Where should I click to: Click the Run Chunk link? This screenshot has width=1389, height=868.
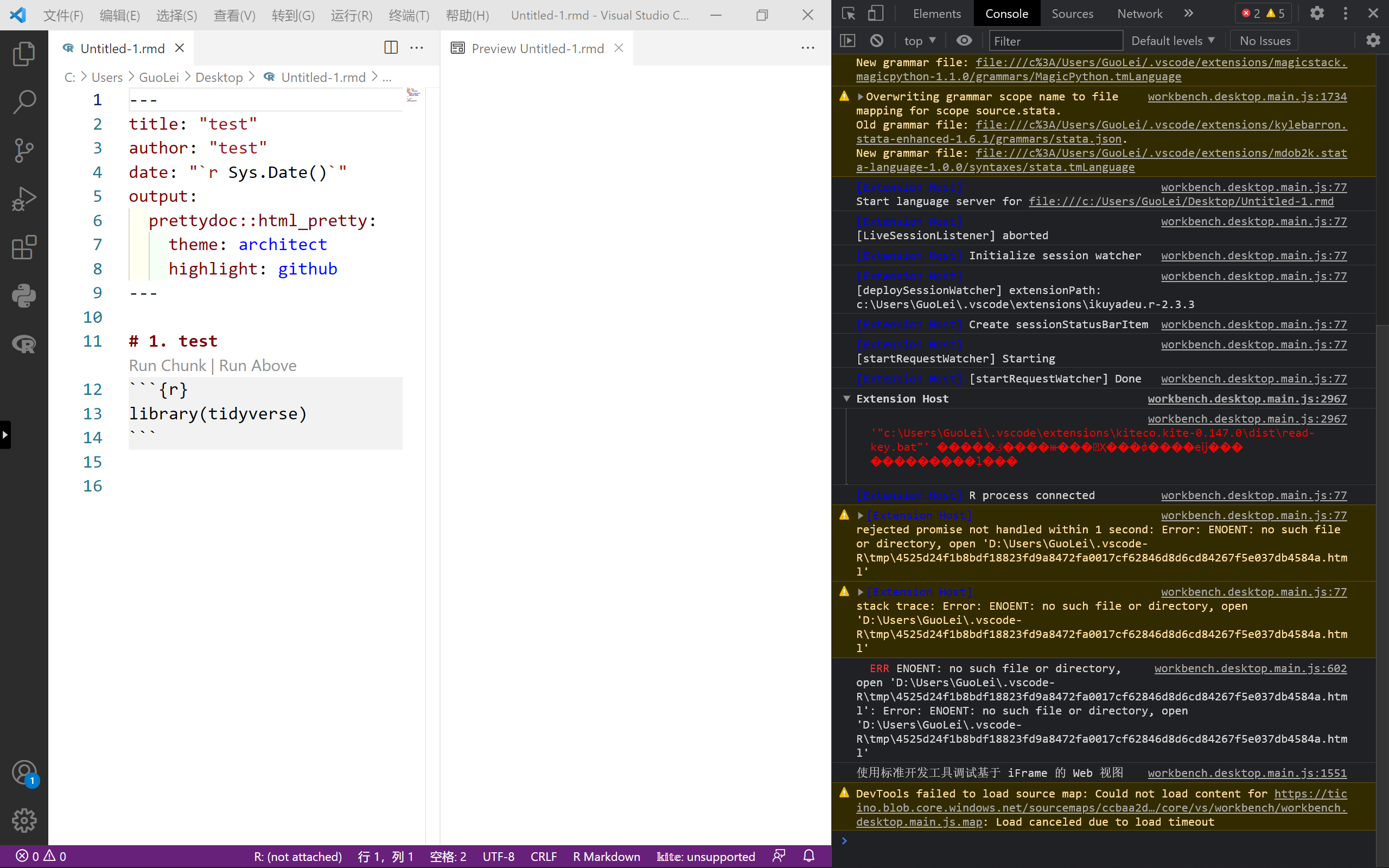(167, 365)
